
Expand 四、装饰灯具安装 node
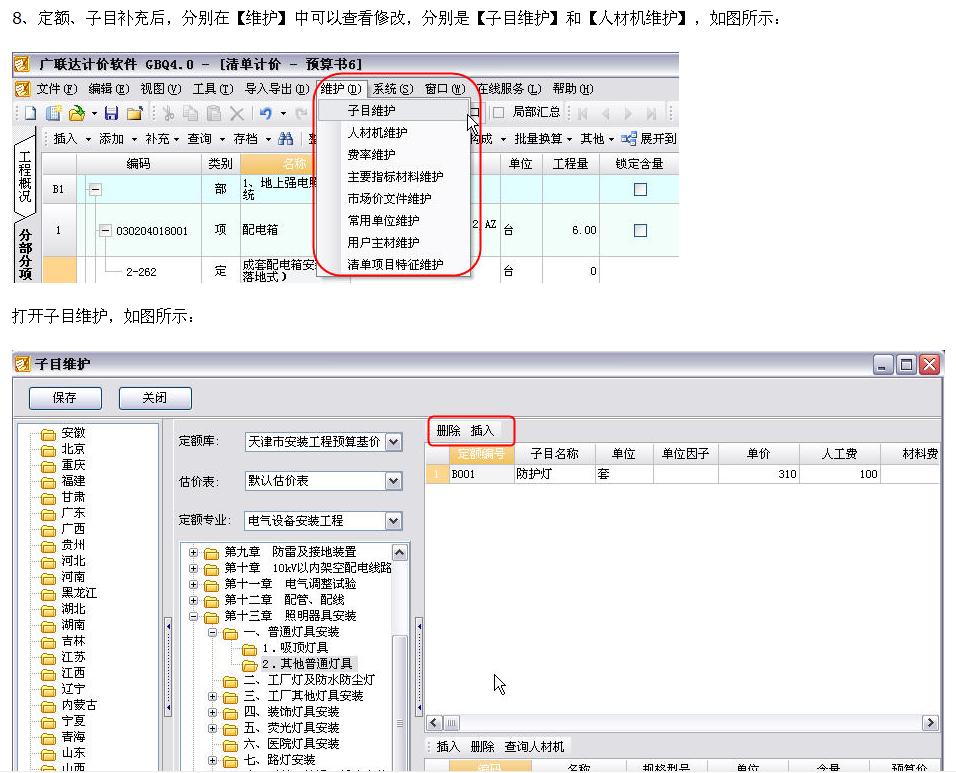click(x=212, y=712)
